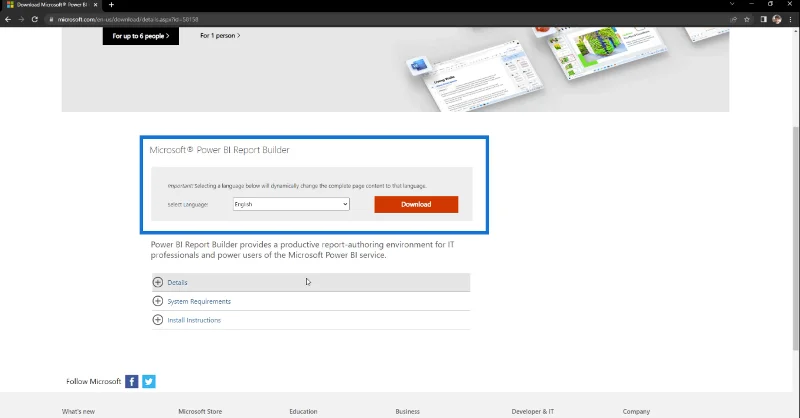Close the Download Microsoft Power BI tab
Screen dimensions: 800x418
95,5
